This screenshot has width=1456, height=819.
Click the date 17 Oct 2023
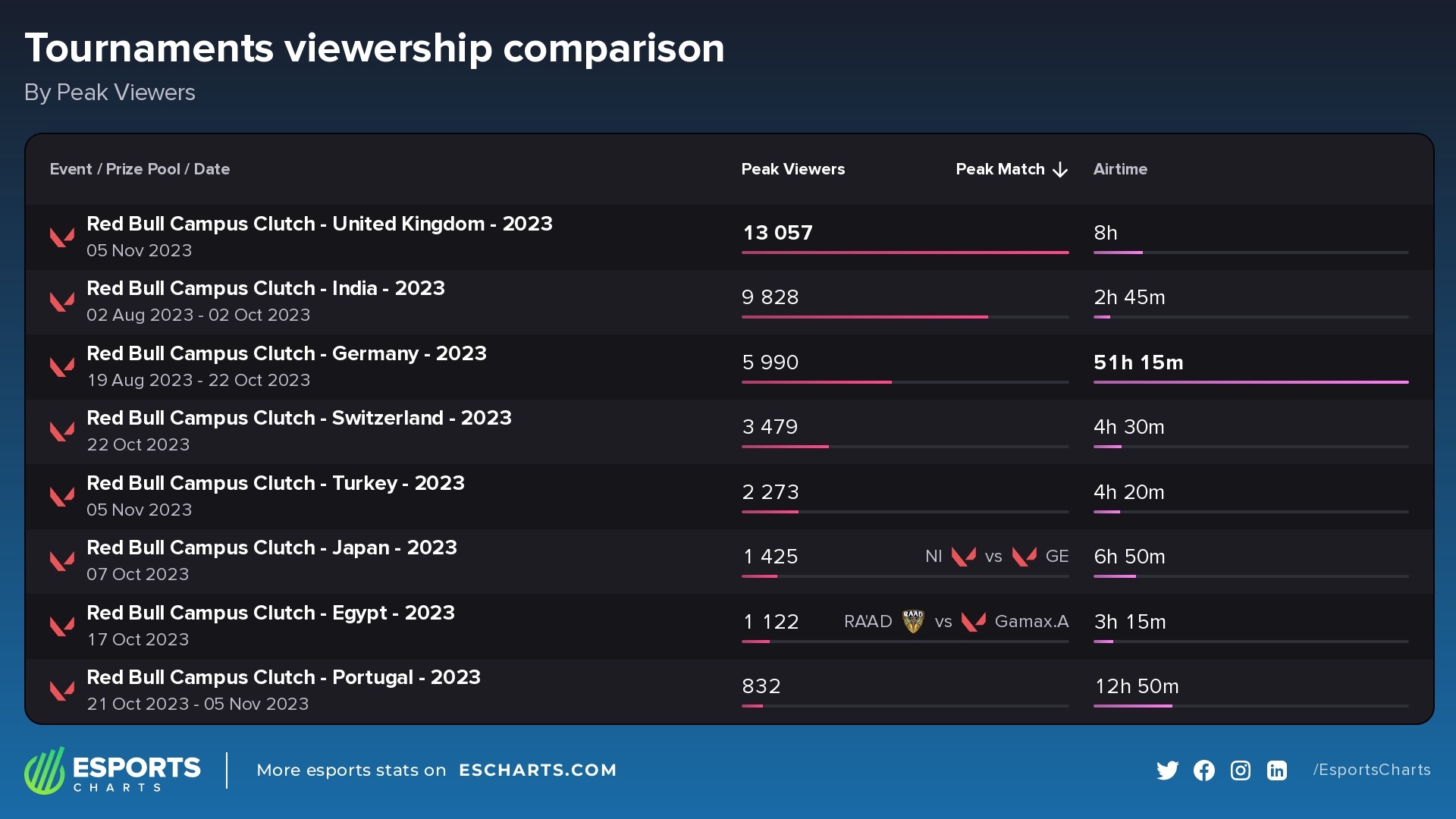point(138,639)
